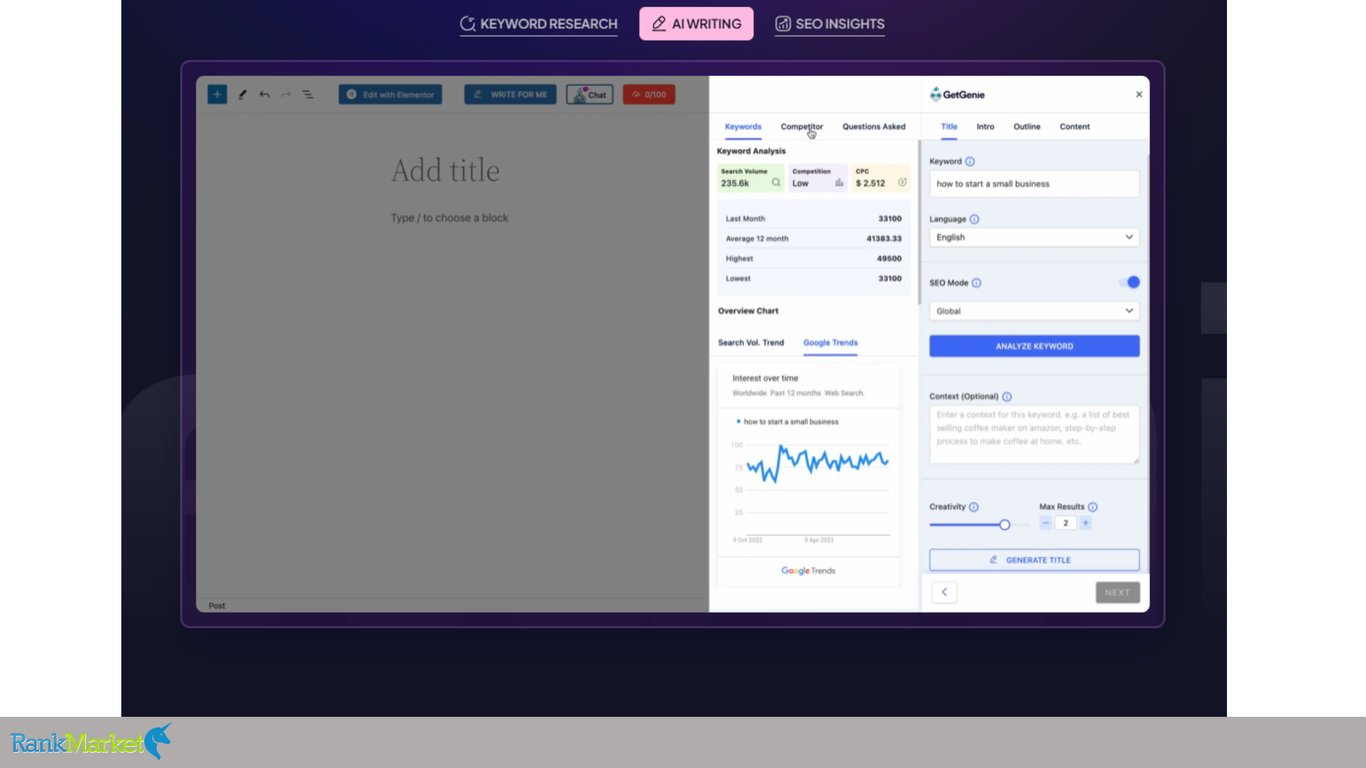
Task: Click the Lowest row in Keyword Analysis
Action: tap(814, 279)
